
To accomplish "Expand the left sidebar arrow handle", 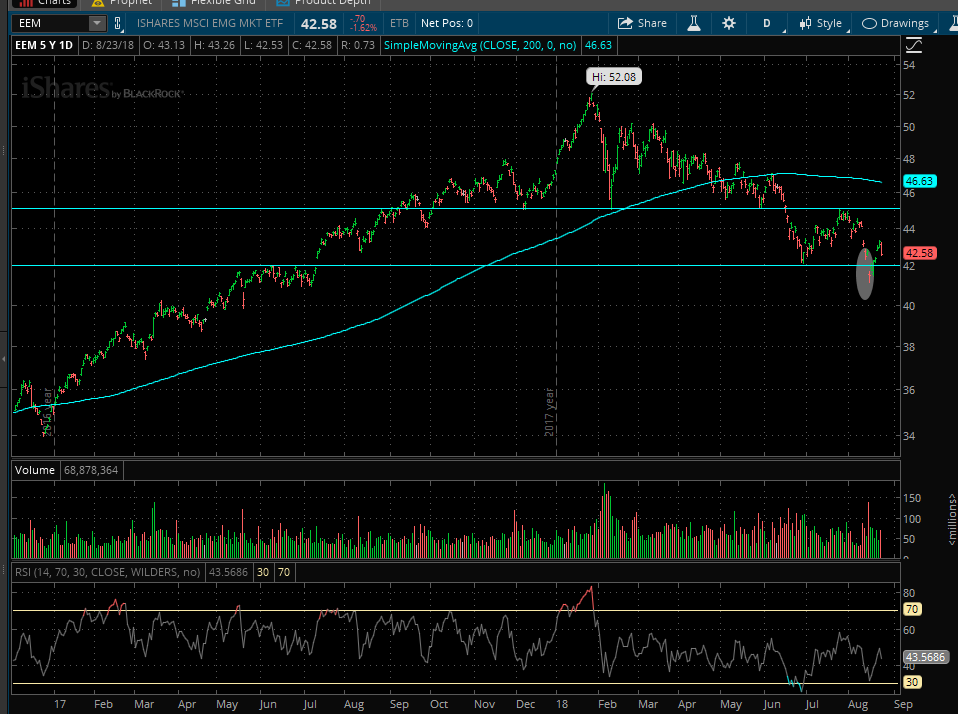I will [4, 359].
